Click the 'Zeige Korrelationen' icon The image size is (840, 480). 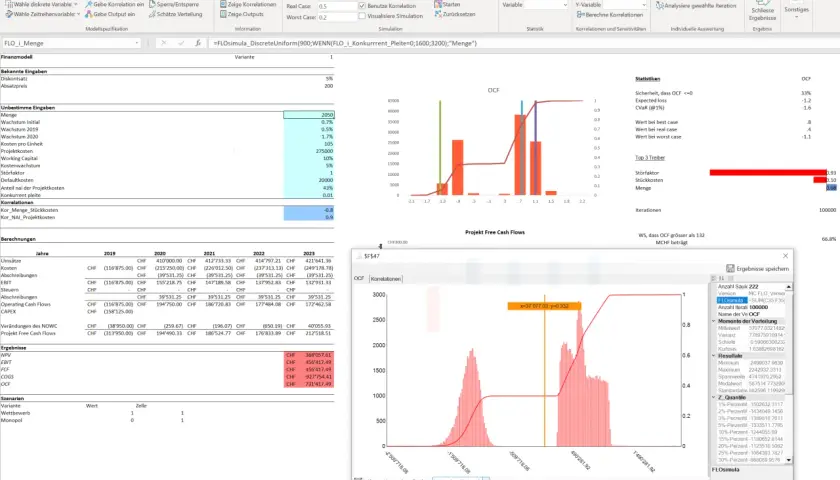(223, 4)
